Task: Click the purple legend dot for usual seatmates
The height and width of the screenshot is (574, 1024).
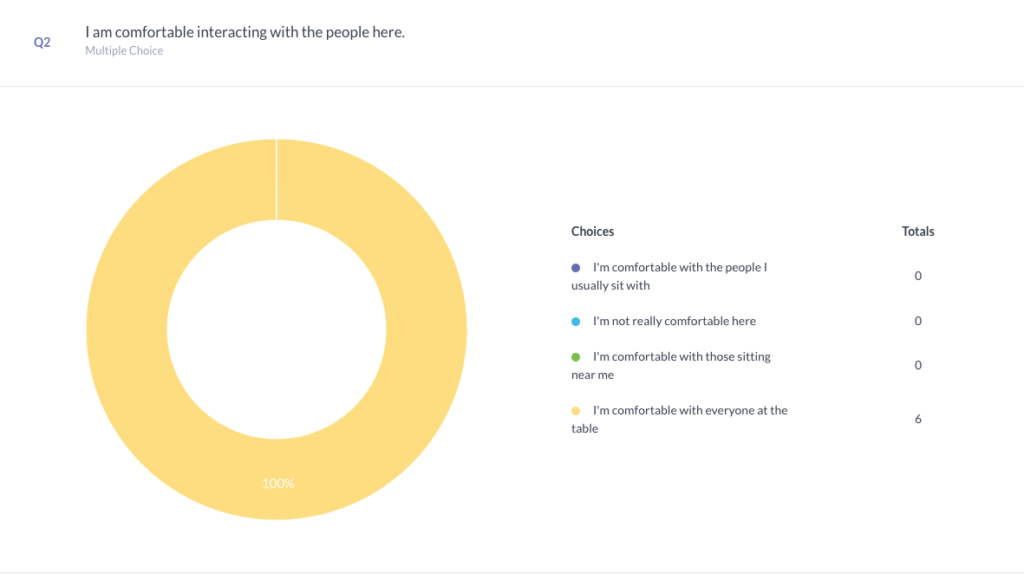Action: (x=576, y=268)
